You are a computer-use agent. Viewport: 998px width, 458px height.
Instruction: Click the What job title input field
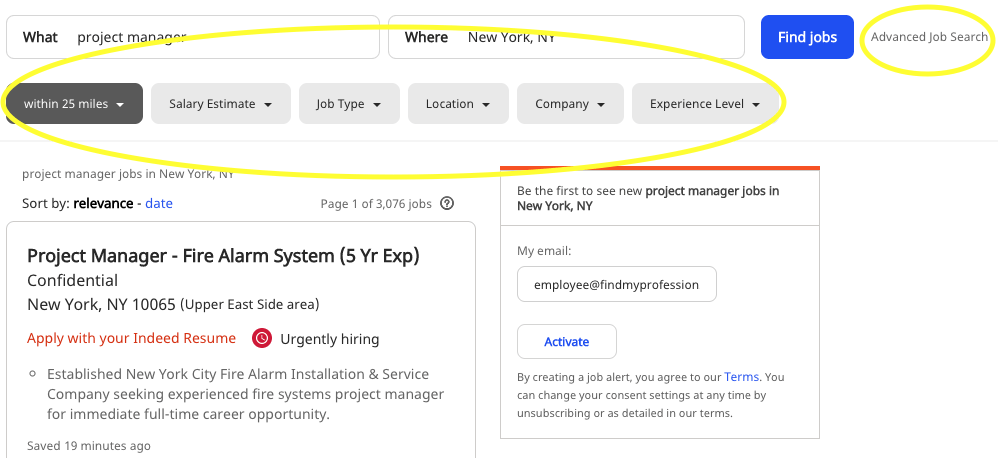[193, 37]
